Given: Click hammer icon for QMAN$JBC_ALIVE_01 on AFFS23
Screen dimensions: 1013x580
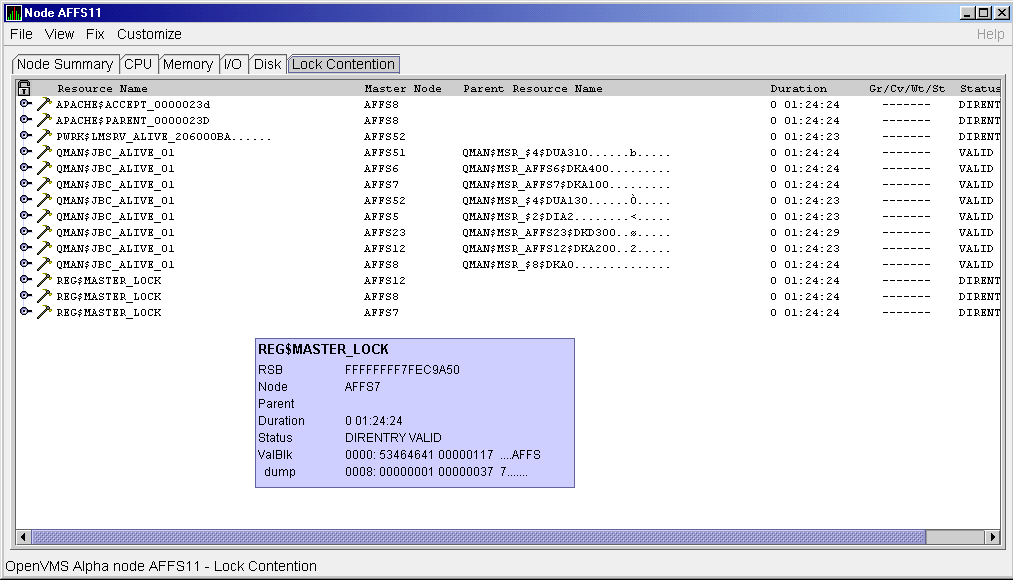Looking at the screenshot, I should coord(44,232).
